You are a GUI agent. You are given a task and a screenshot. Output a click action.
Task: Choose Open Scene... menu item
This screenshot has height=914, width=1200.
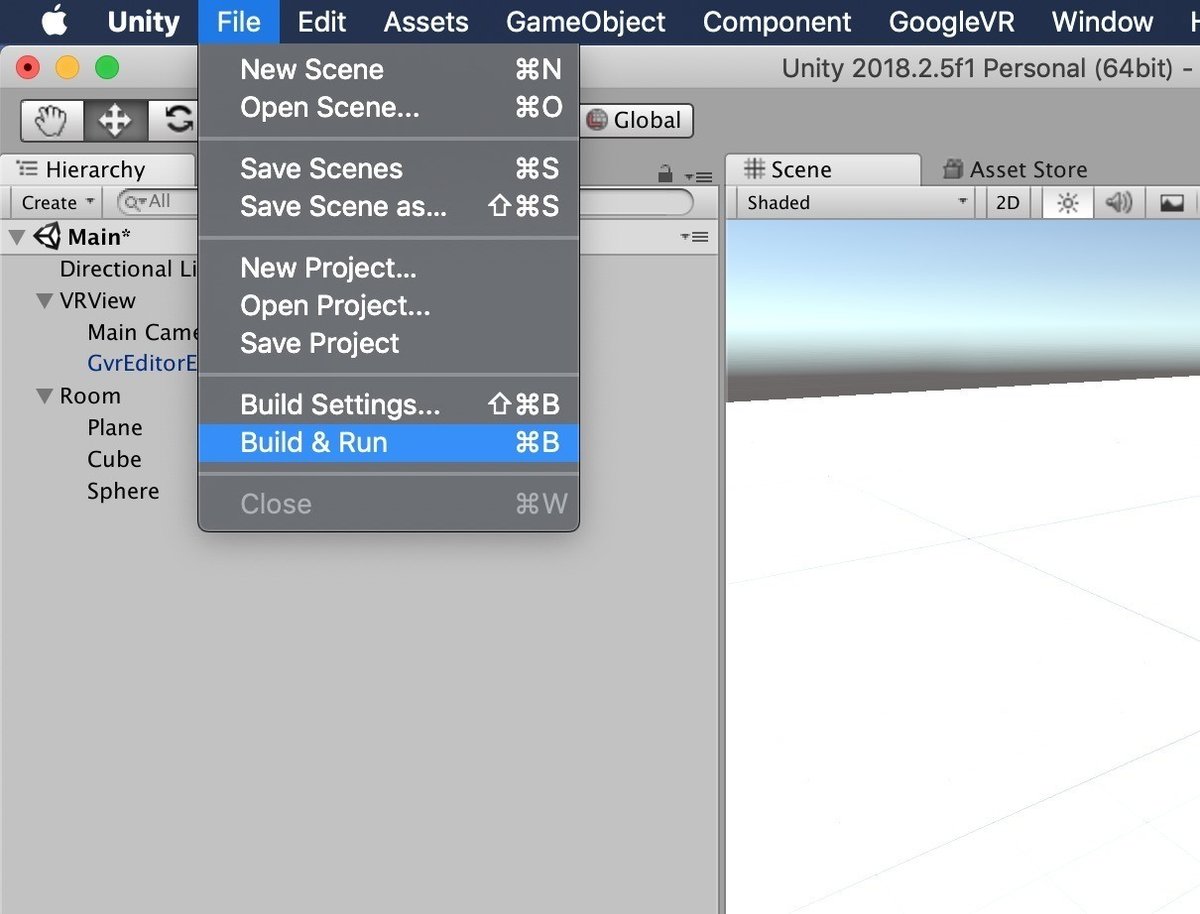[x=389, y=107]
